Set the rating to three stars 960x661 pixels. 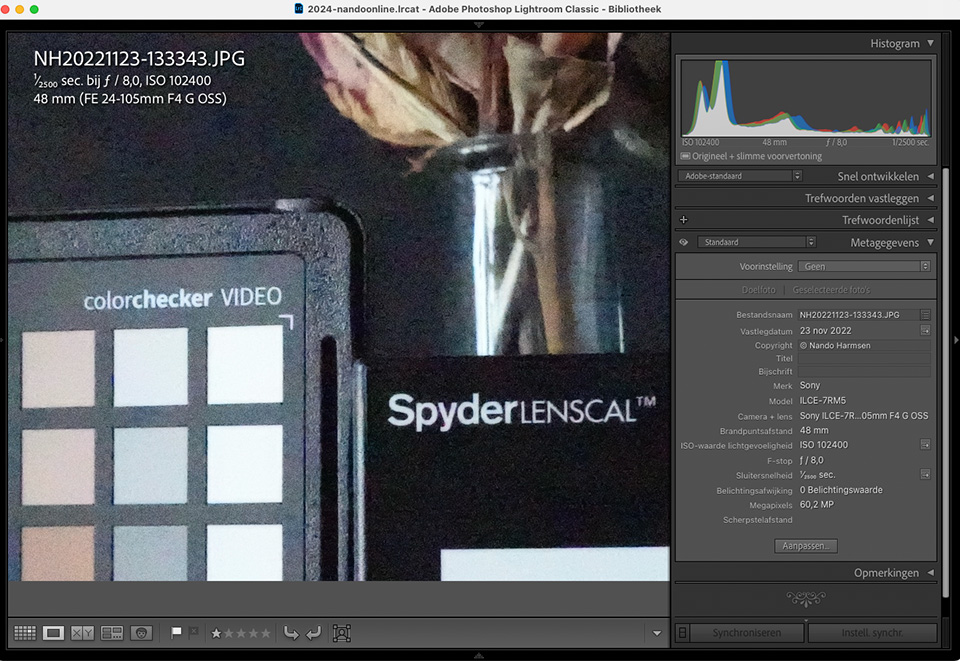241,633
